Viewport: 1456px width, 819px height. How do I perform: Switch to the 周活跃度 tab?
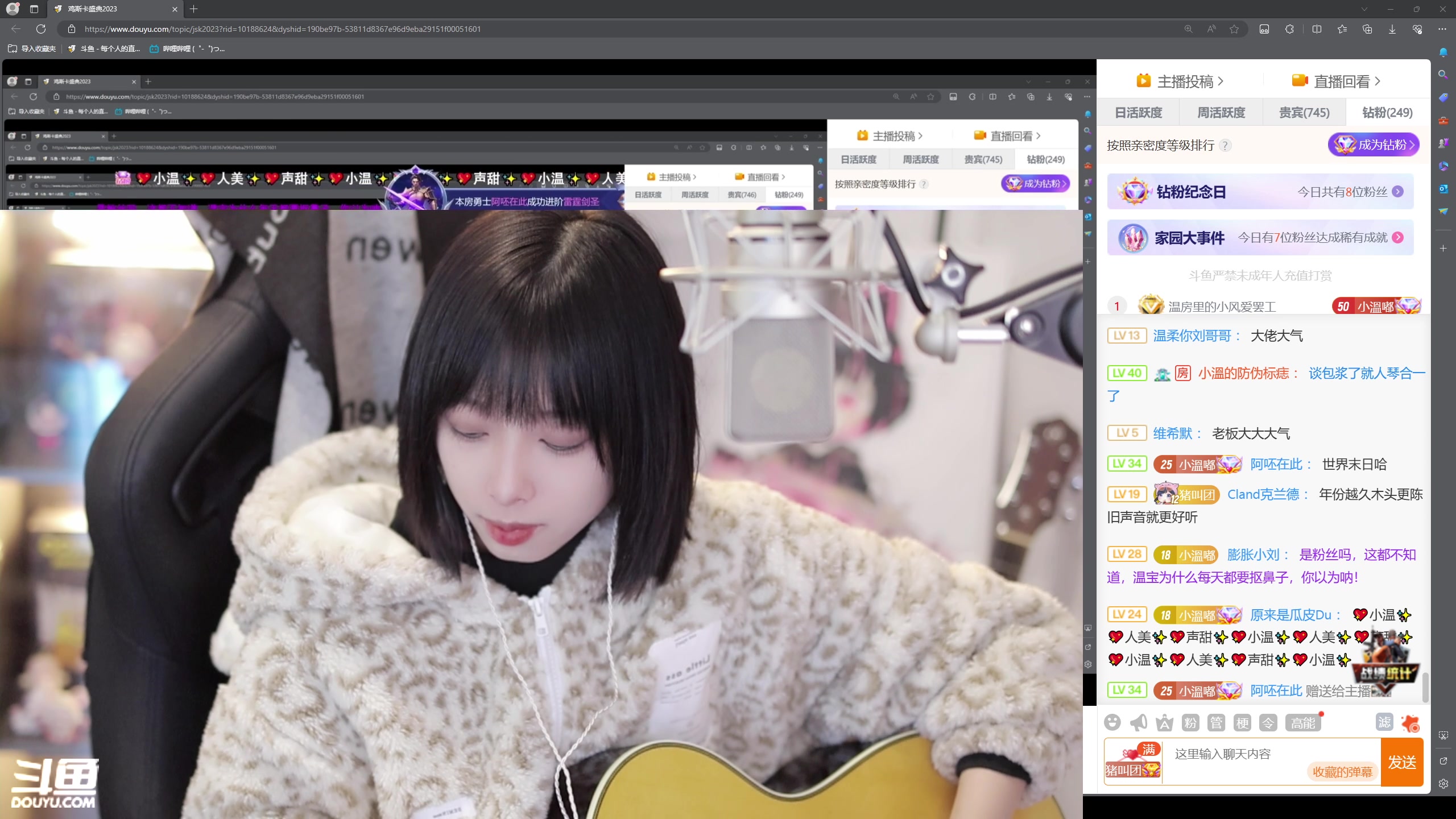click(1221, 113)
